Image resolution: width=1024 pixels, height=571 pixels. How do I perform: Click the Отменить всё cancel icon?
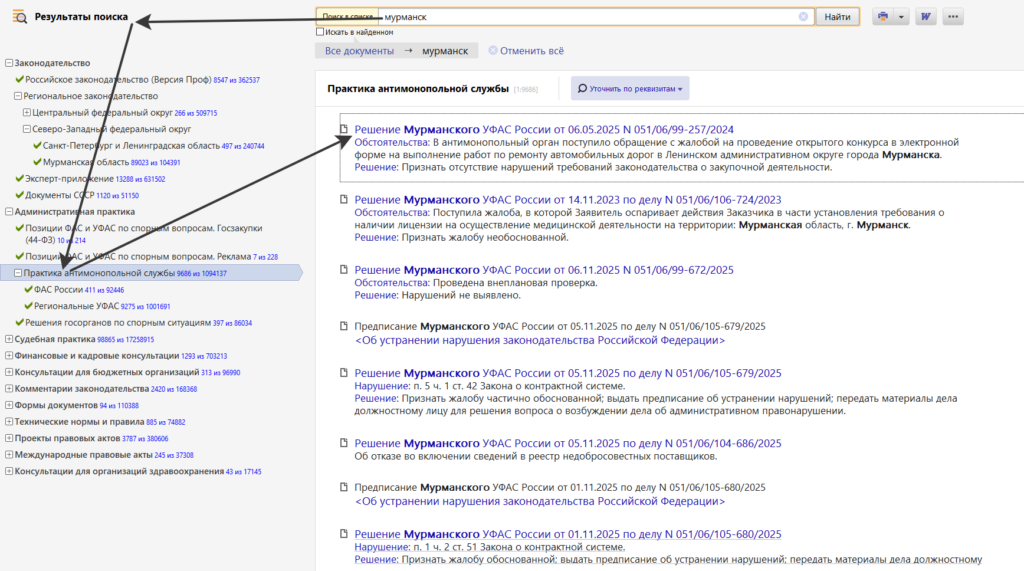(492, 50)
